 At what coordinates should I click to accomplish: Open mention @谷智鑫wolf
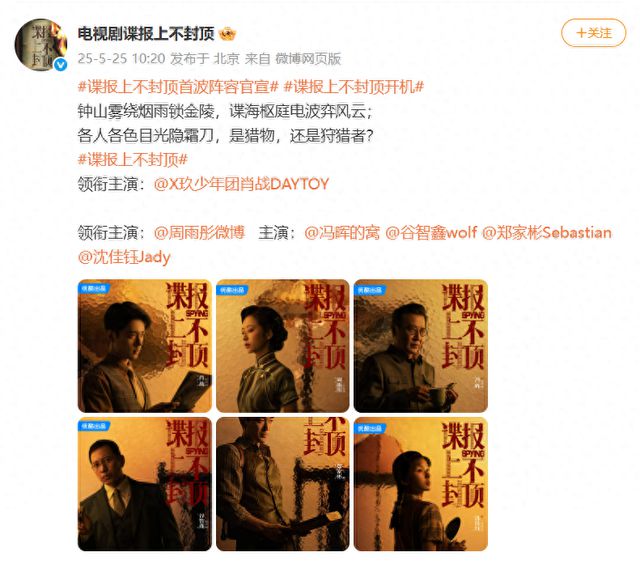tap(431, 233)
